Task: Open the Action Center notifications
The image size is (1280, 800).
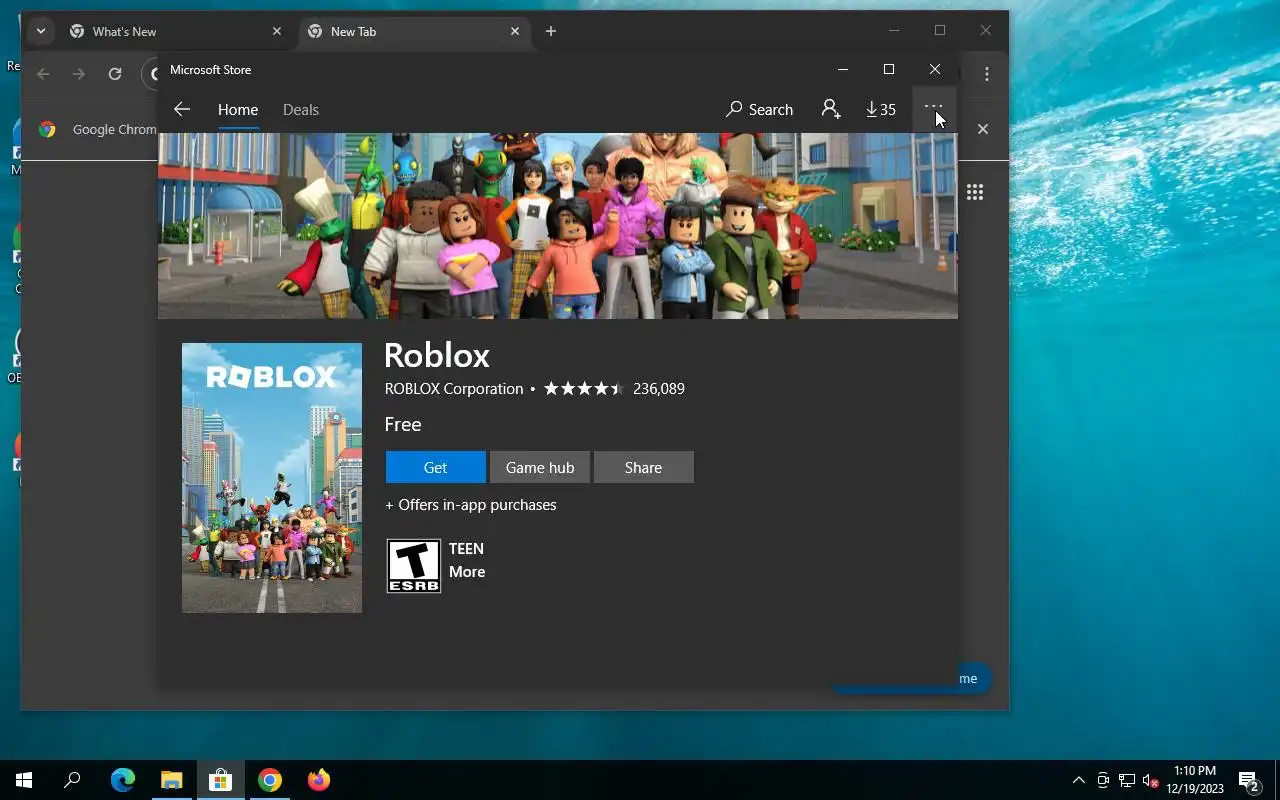Action: 1249,780
